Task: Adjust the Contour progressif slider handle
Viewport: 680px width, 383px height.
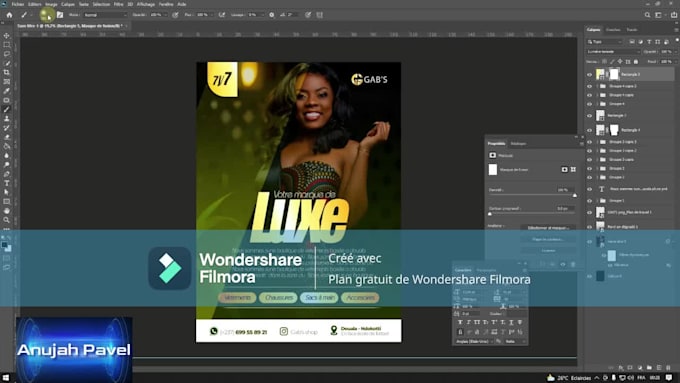Action: point(490,214)
